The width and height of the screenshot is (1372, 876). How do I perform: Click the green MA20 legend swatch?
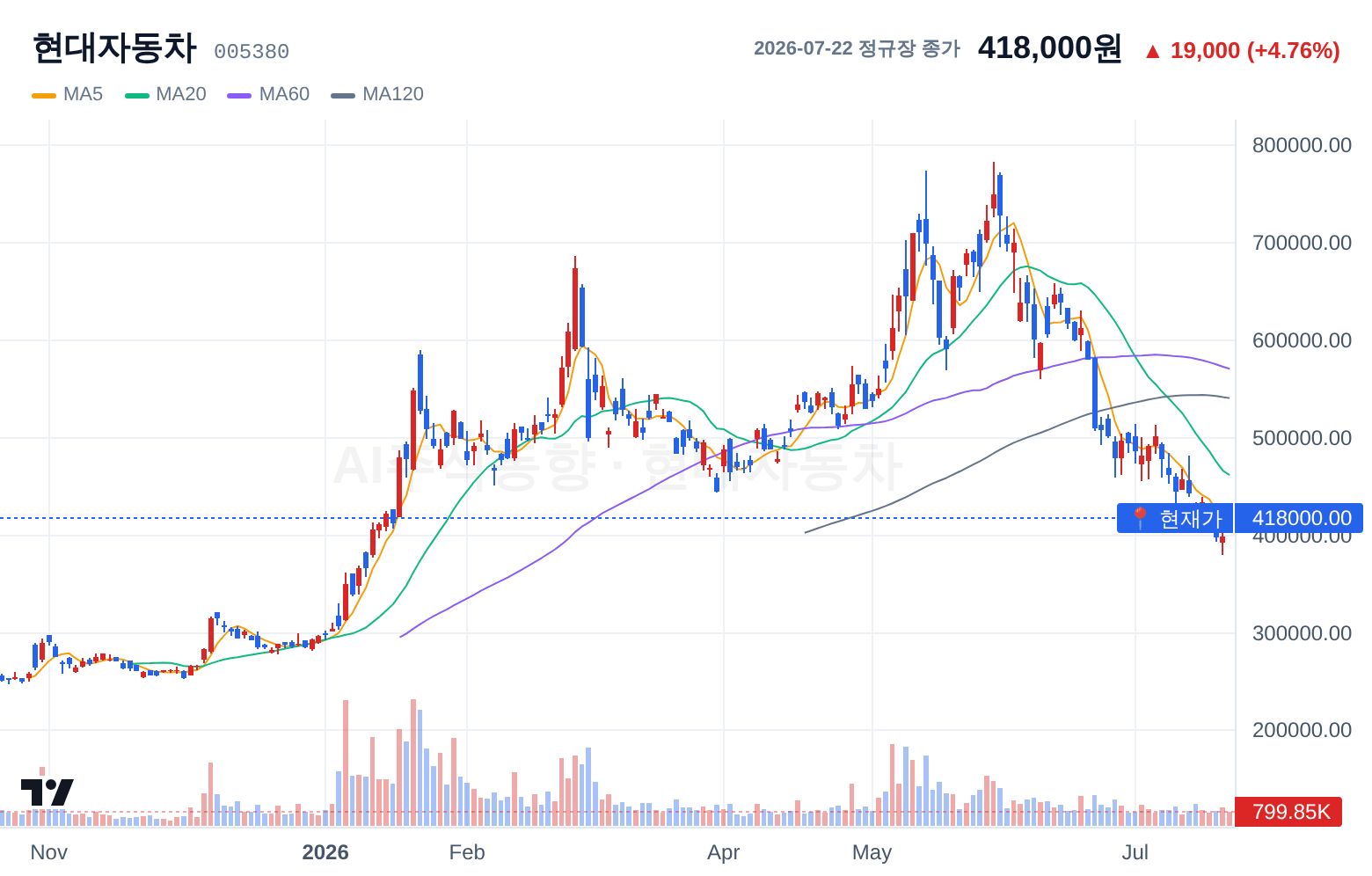(x=137, y=95)
